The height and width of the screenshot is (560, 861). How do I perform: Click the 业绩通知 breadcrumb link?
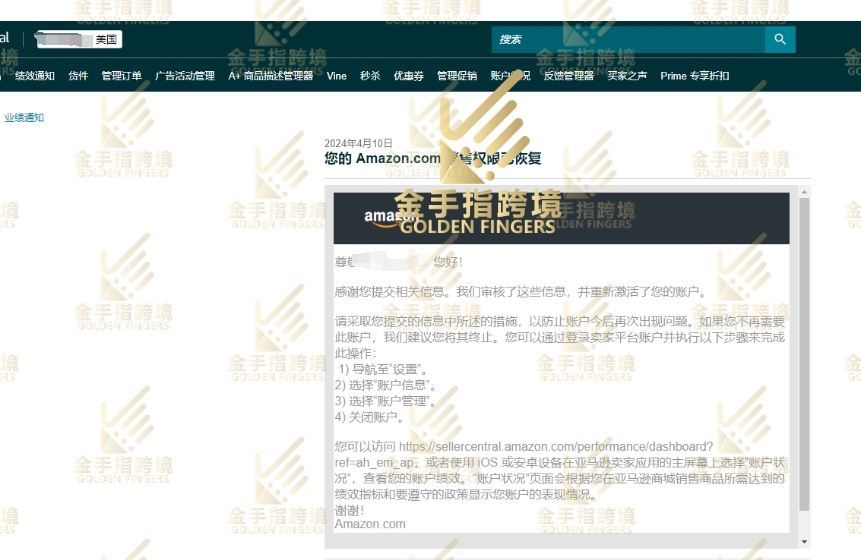coord(24,117)
